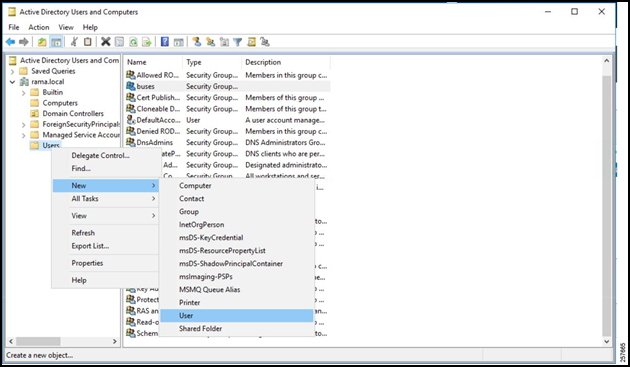
Task: Click the Export List toolbar icon
Action: click(147, 42)
